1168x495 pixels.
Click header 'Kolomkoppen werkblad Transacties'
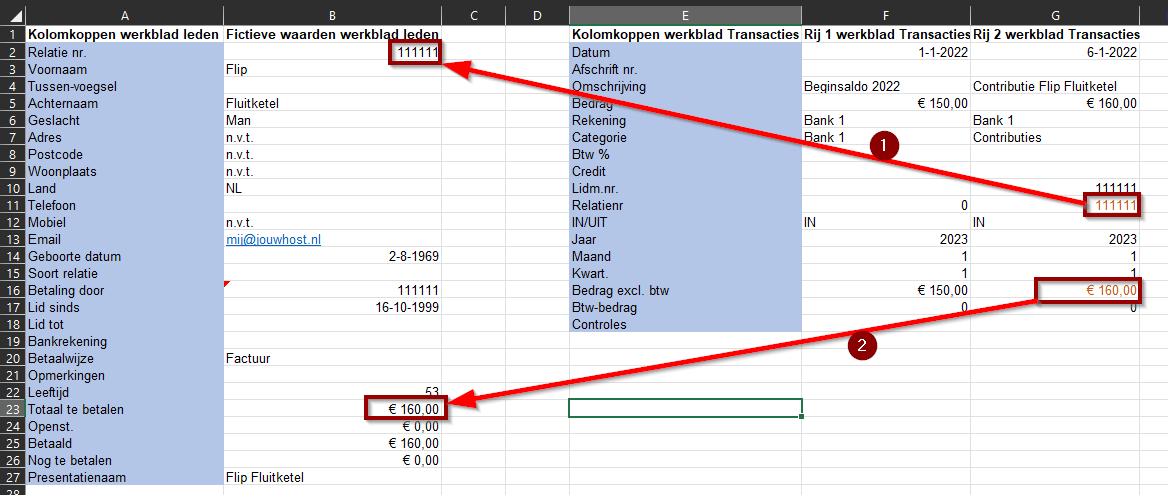(685, 34)
